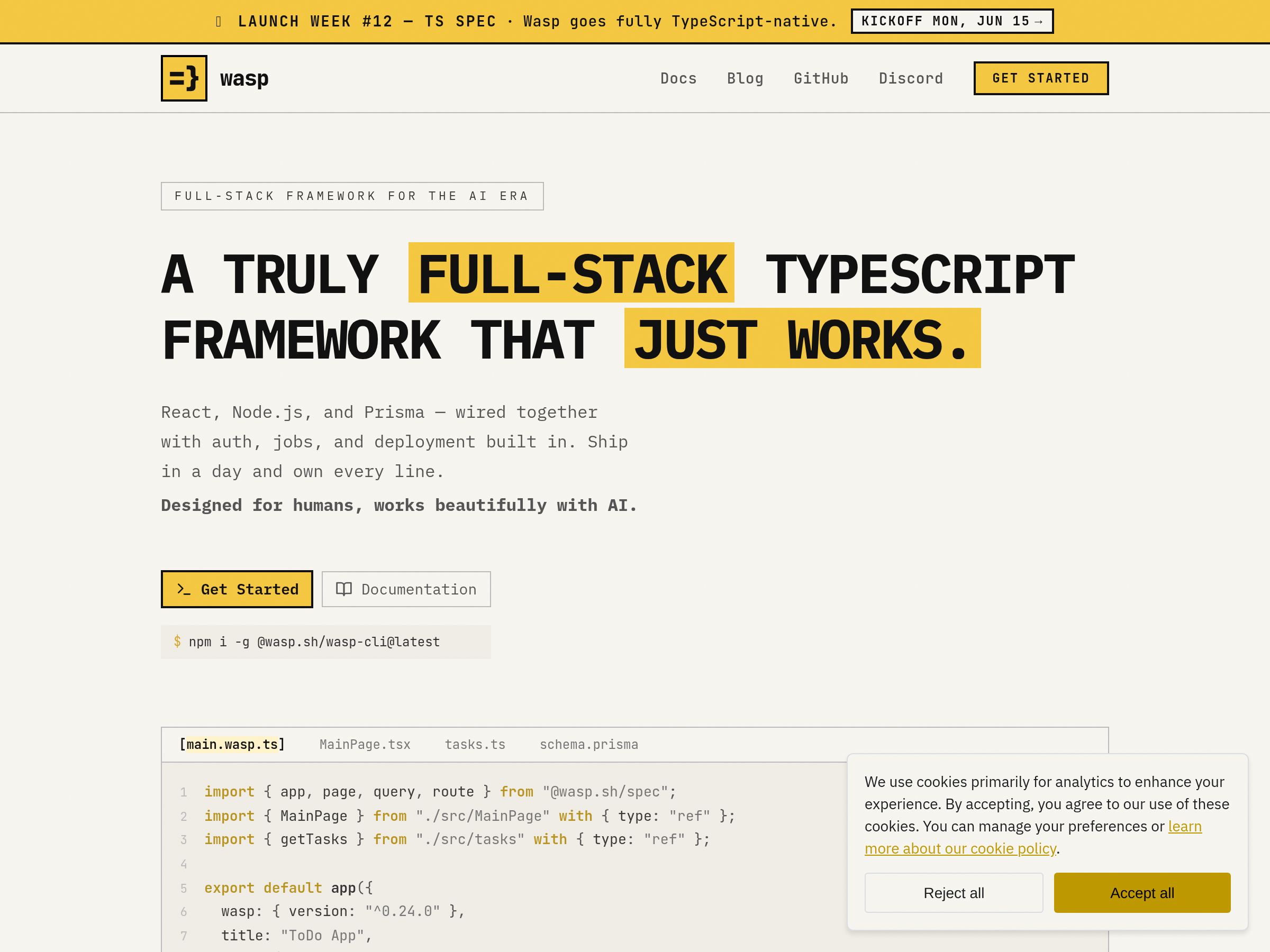Open the Docs nav link

[678, 79]
